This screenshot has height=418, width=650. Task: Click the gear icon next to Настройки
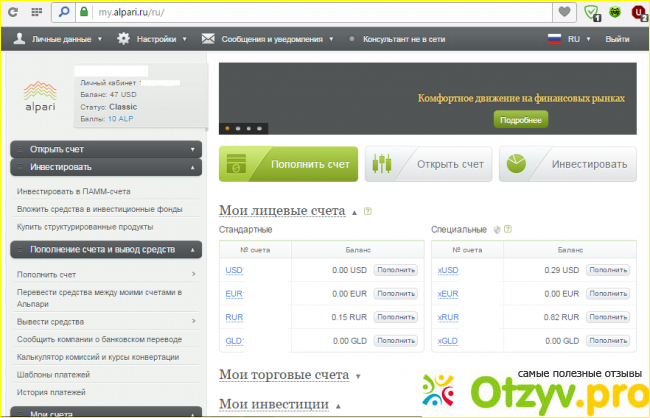[x=123, y=39]
